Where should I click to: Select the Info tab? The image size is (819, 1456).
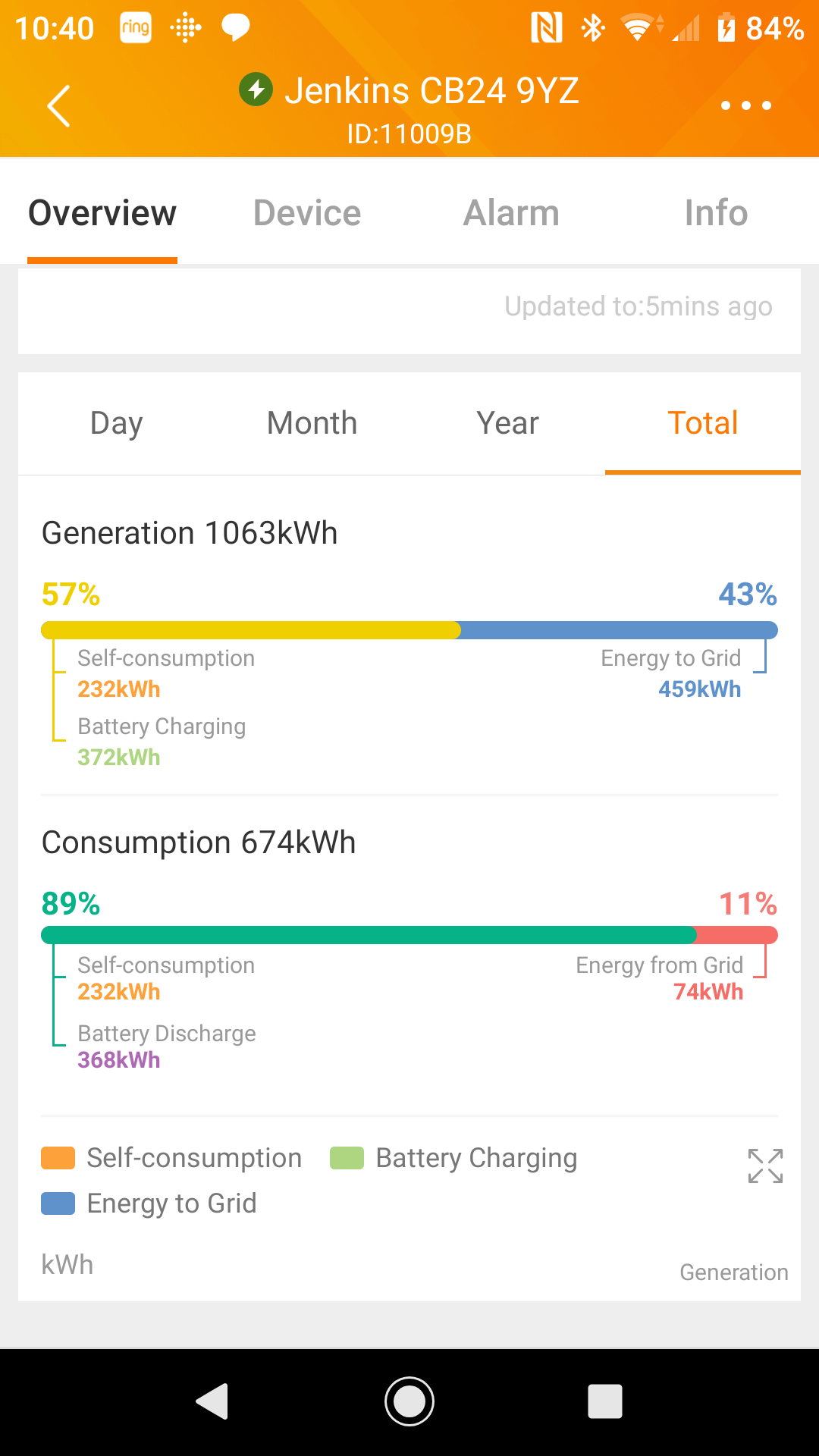point(716,213)
